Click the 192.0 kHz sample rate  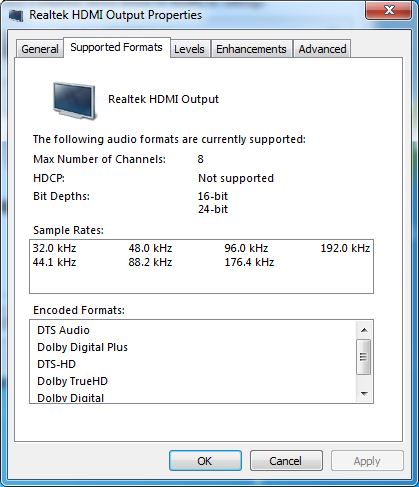345,248
